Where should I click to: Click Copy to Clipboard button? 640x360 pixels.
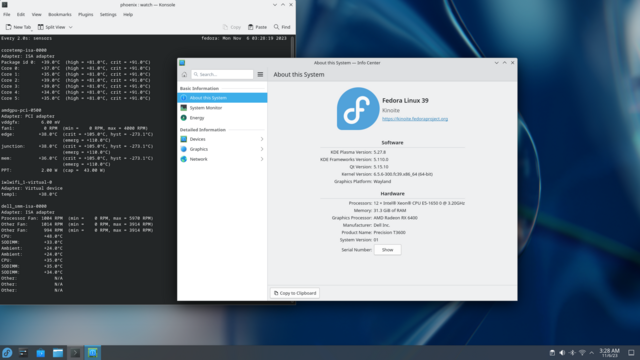(x=295, y=293)
